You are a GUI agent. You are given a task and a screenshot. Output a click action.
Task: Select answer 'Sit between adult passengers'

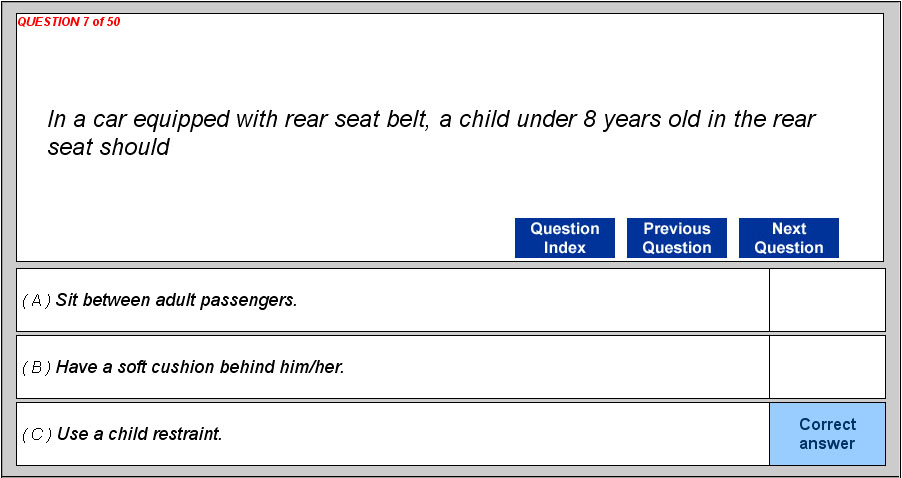177,300
